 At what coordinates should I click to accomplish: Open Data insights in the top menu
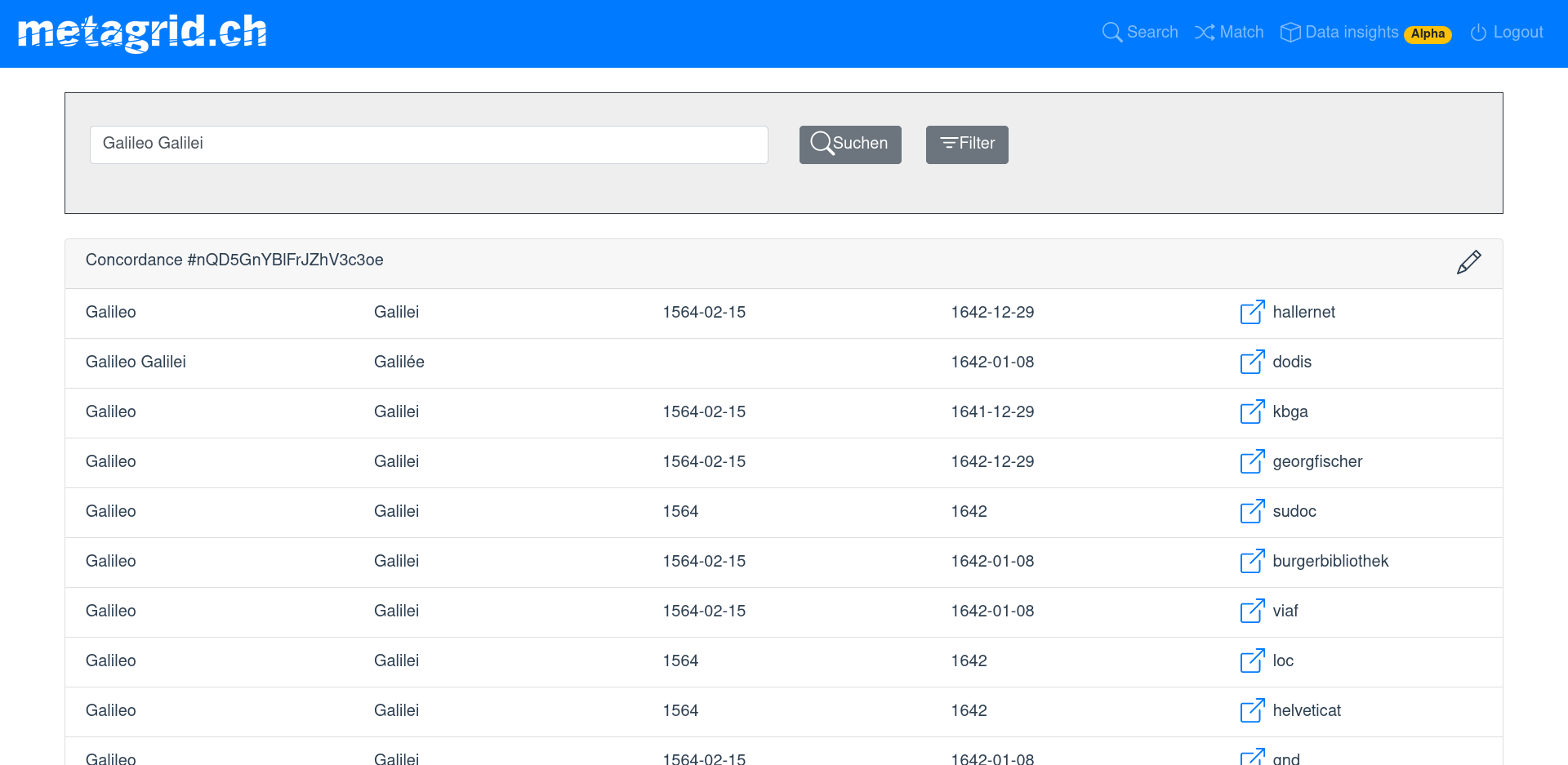coord(1339,33)
